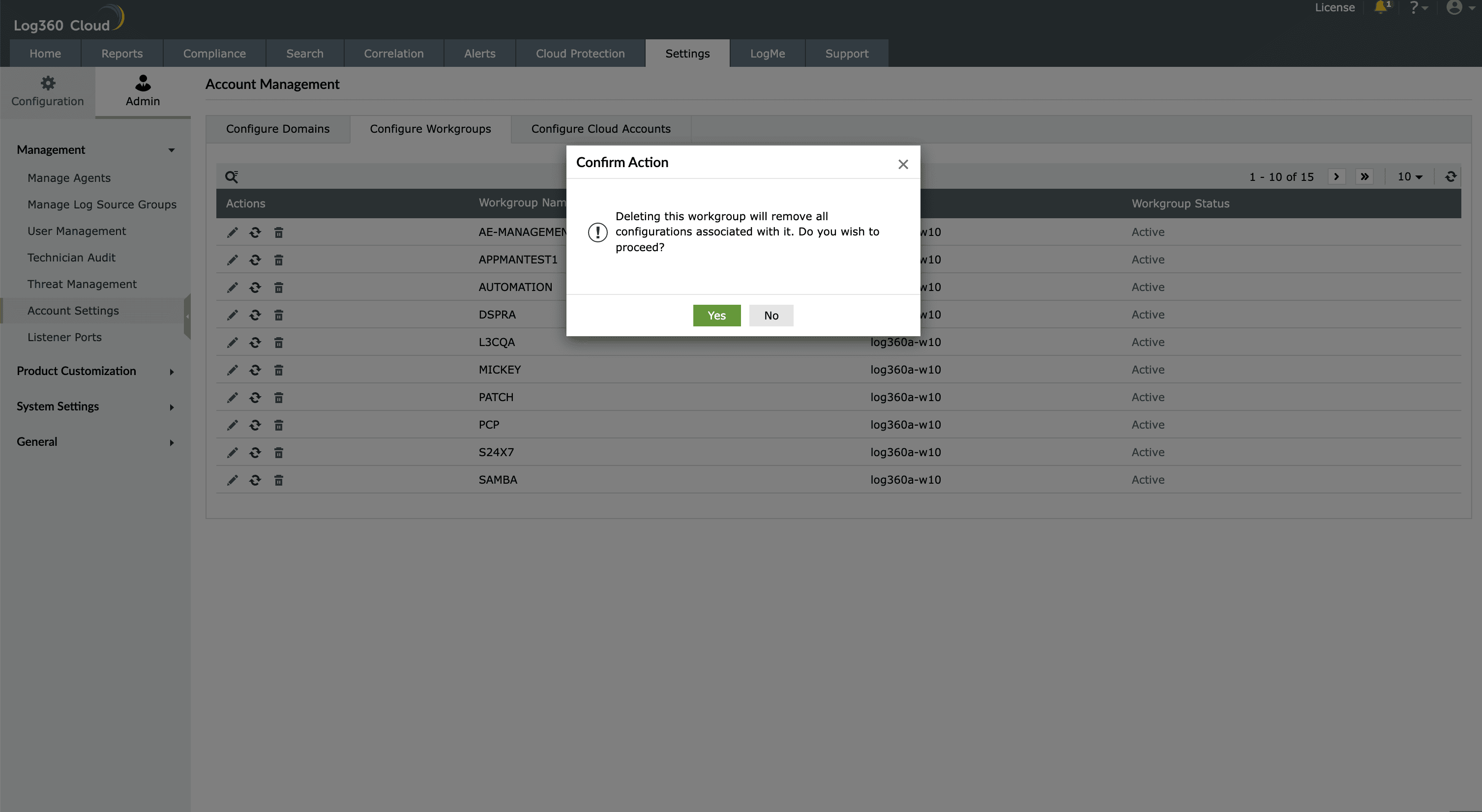Collapse the Management section
The height and width of the screenshot is (812, 1482).
coord(95,149)
